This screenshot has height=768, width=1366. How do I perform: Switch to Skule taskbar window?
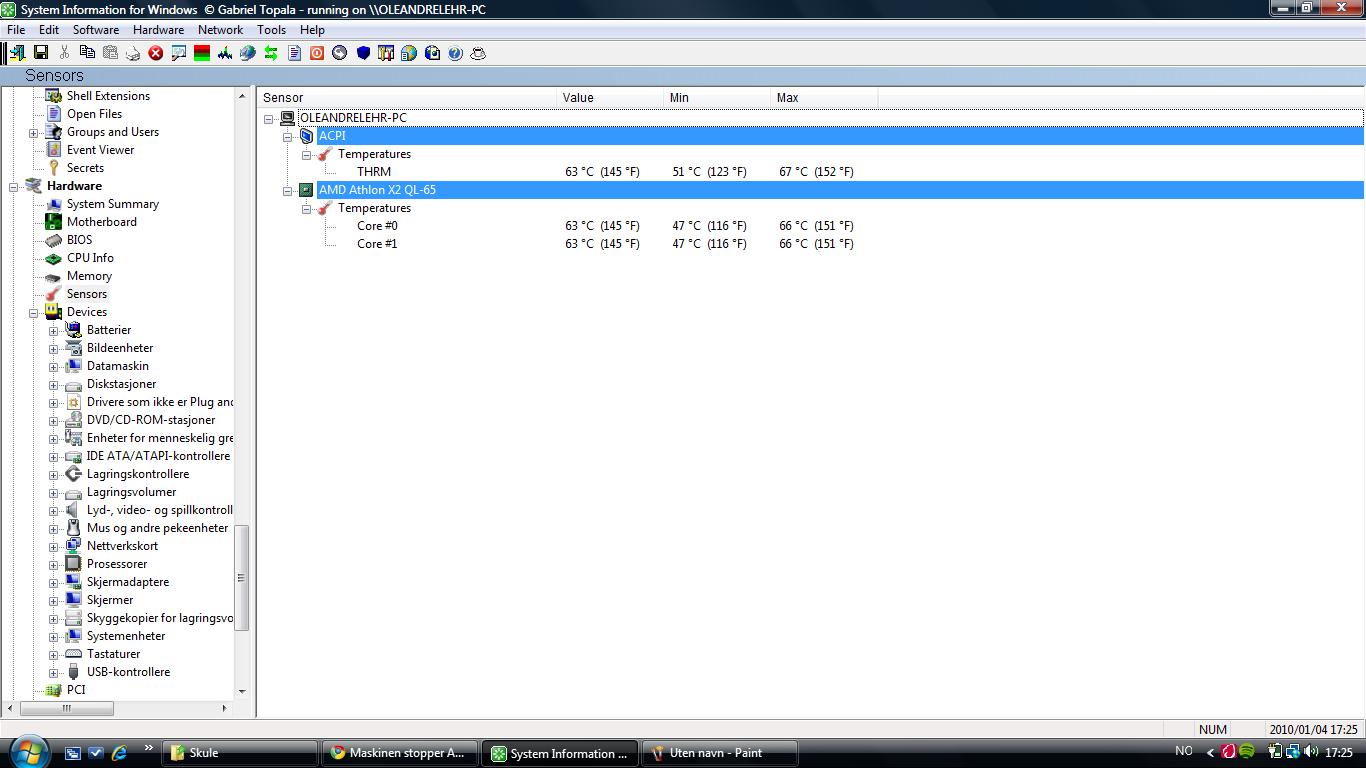pos(241,753)
